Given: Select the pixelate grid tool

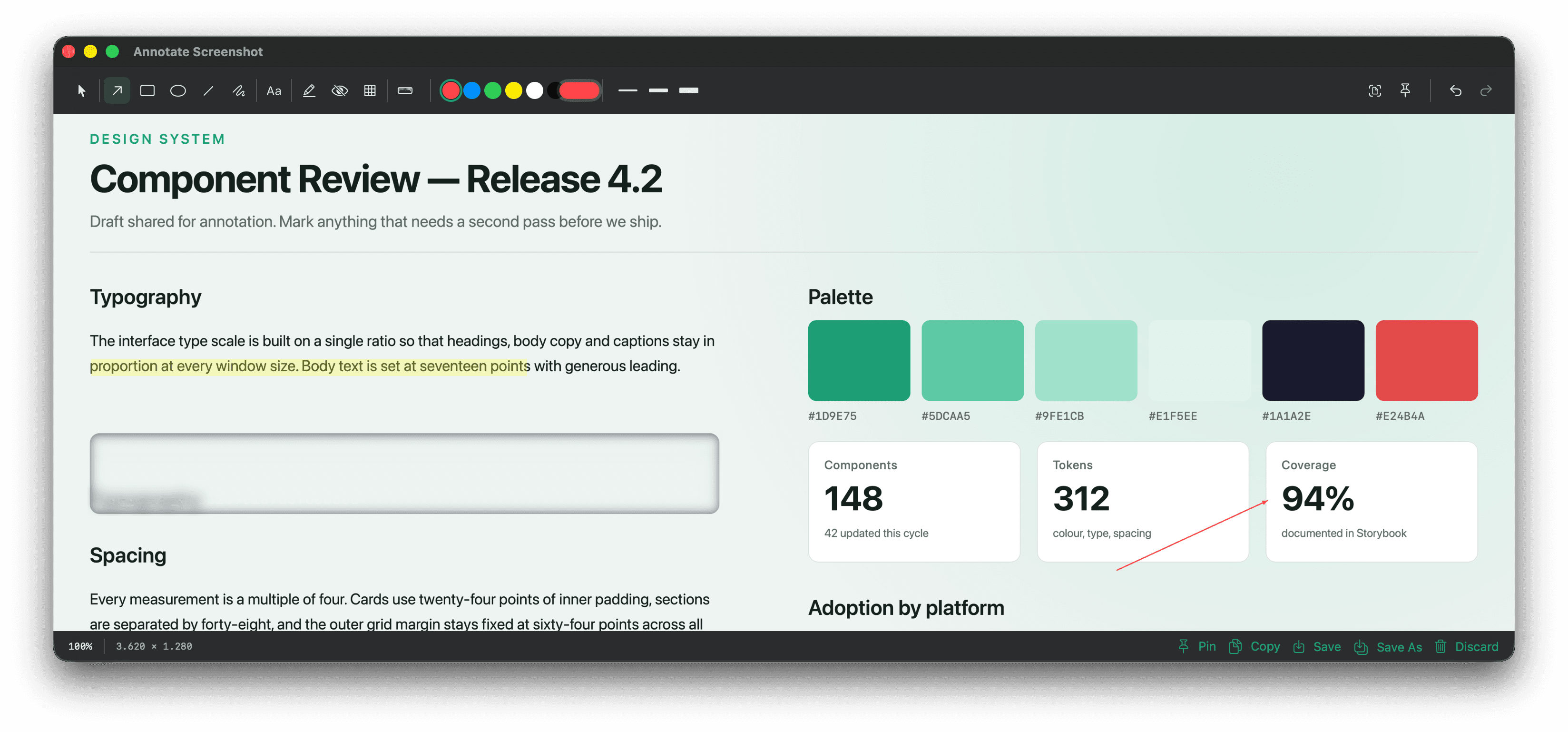Looking at the screenshot, I should 370,91.
